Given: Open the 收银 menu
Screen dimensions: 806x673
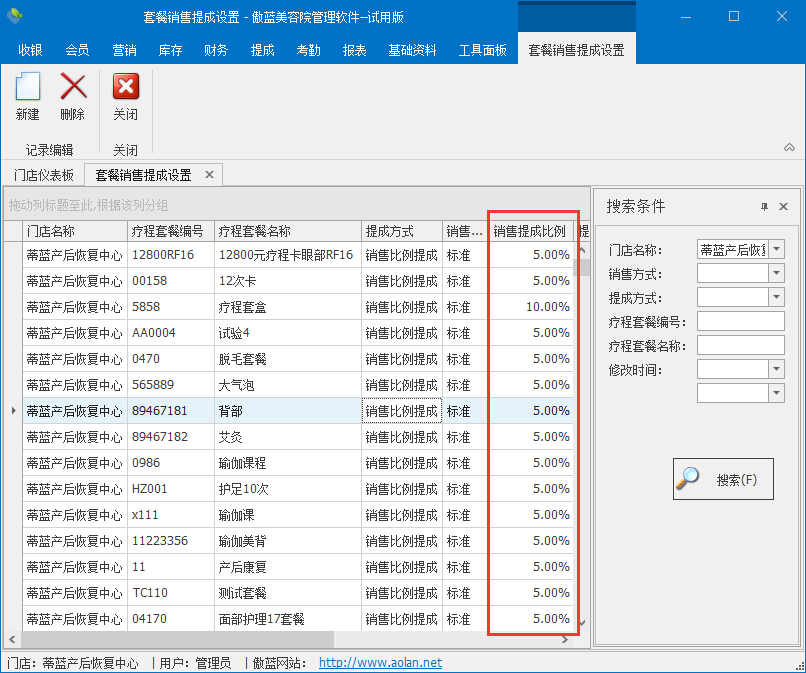Looking at the screenshot, I should [30, 50].
